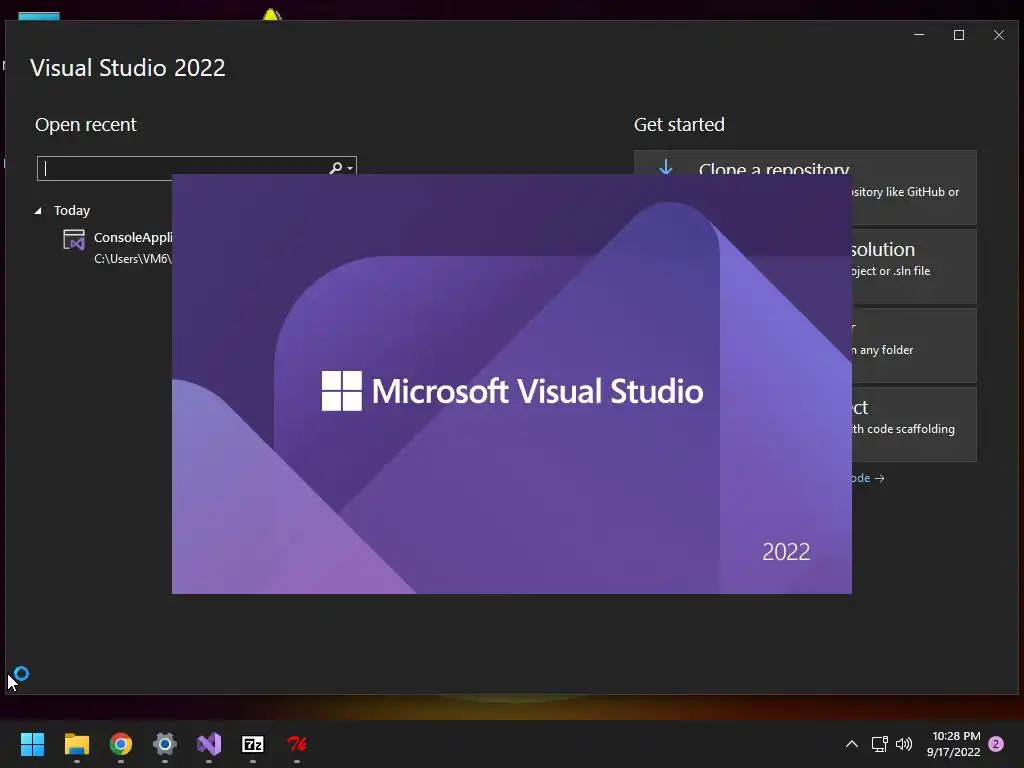1024x768 pixels.
Task: Open the volume speaker tray icon
Action: [904, 744]
